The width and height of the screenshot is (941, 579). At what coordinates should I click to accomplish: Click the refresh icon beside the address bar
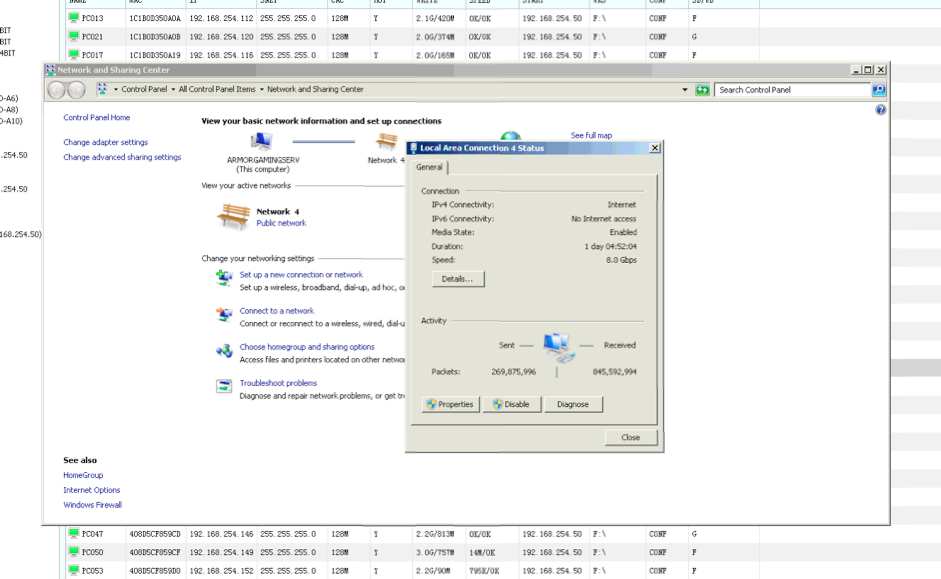pyautogui.click(x=702, y=90)
